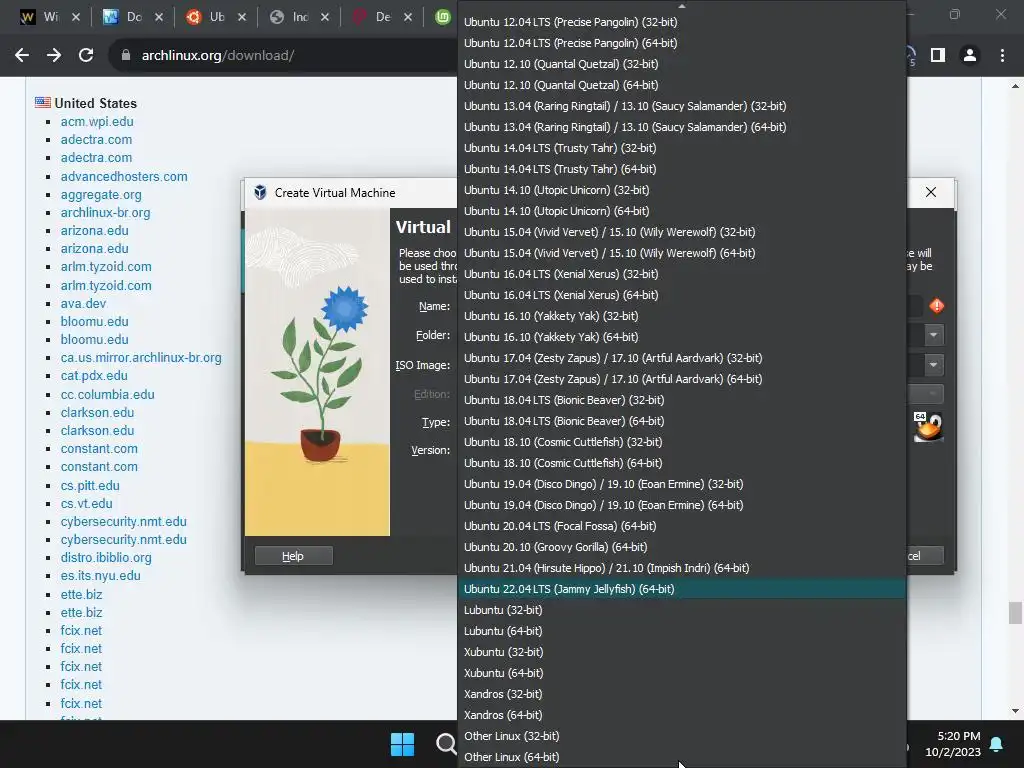Select Ubuntu 21.04 (Hirsute Hippo) / 21.10 entry

682,568
